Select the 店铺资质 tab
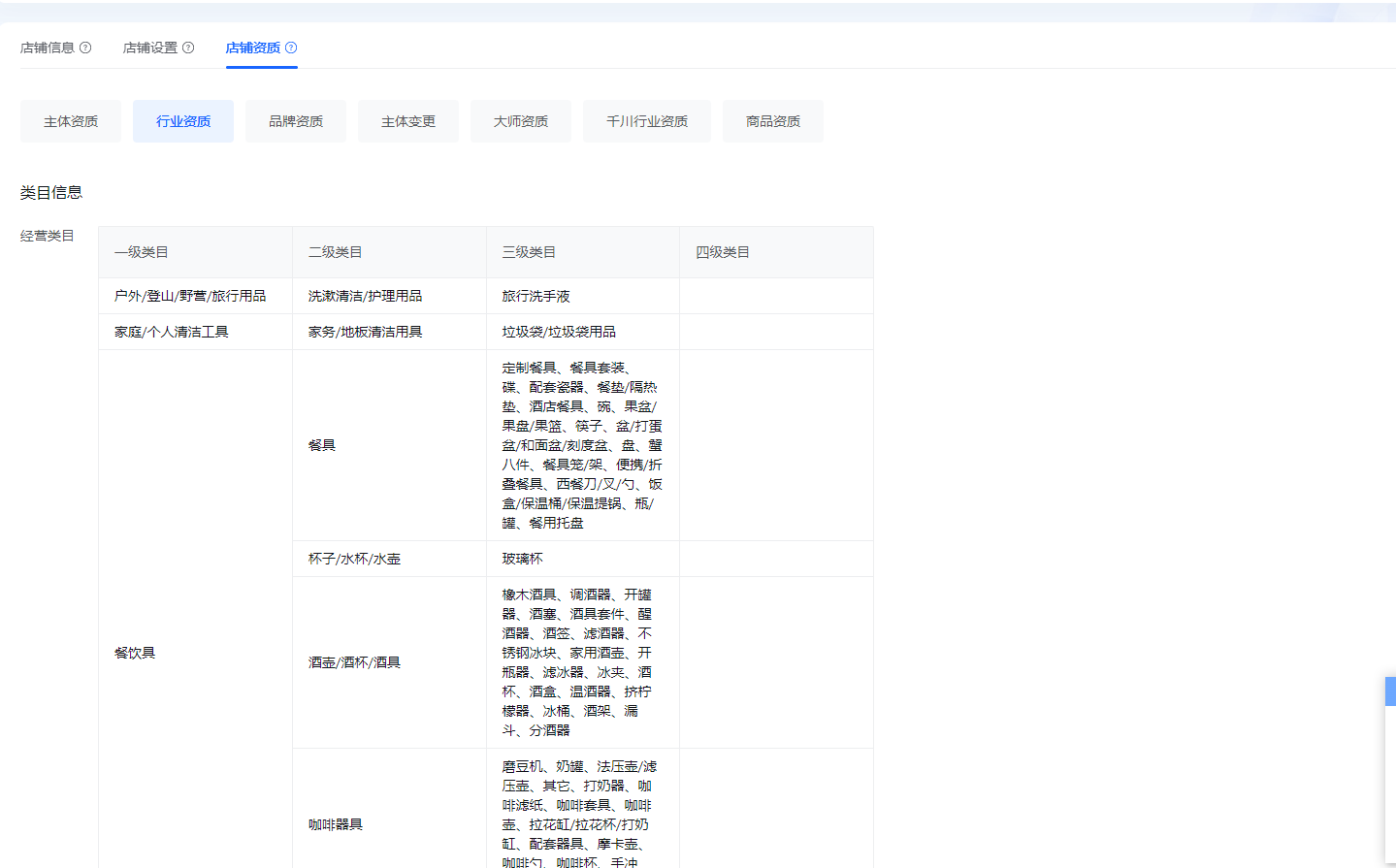This screenshot has width=1396, height=868. [253, 48]
